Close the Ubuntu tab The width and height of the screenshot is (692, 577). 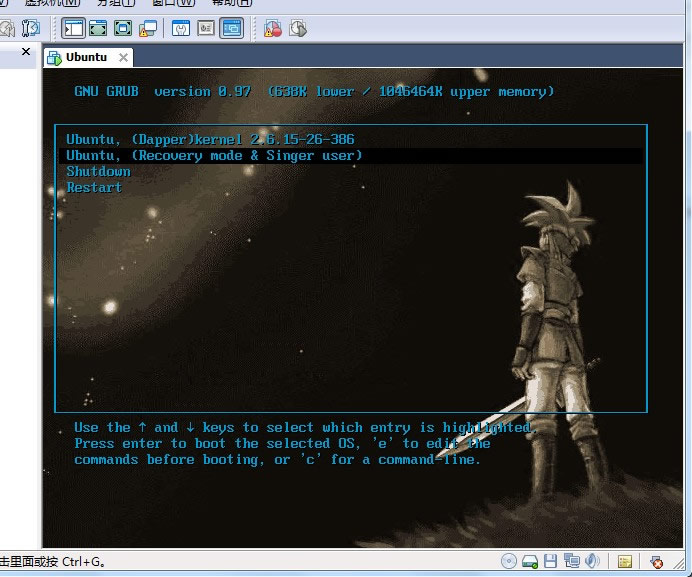[124, 58]
